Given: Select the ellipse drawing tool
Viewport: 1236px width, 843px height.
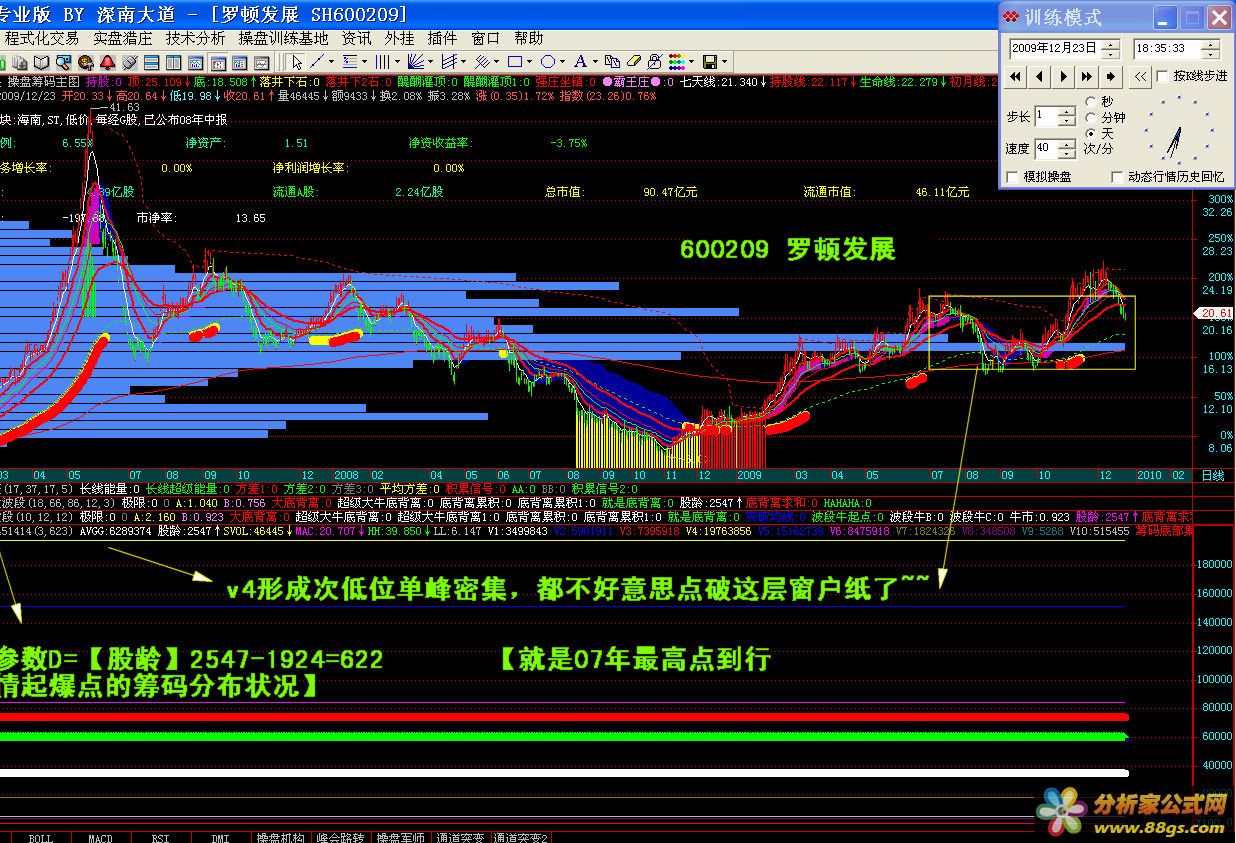Looking at the screenshot, I should 547,61.
